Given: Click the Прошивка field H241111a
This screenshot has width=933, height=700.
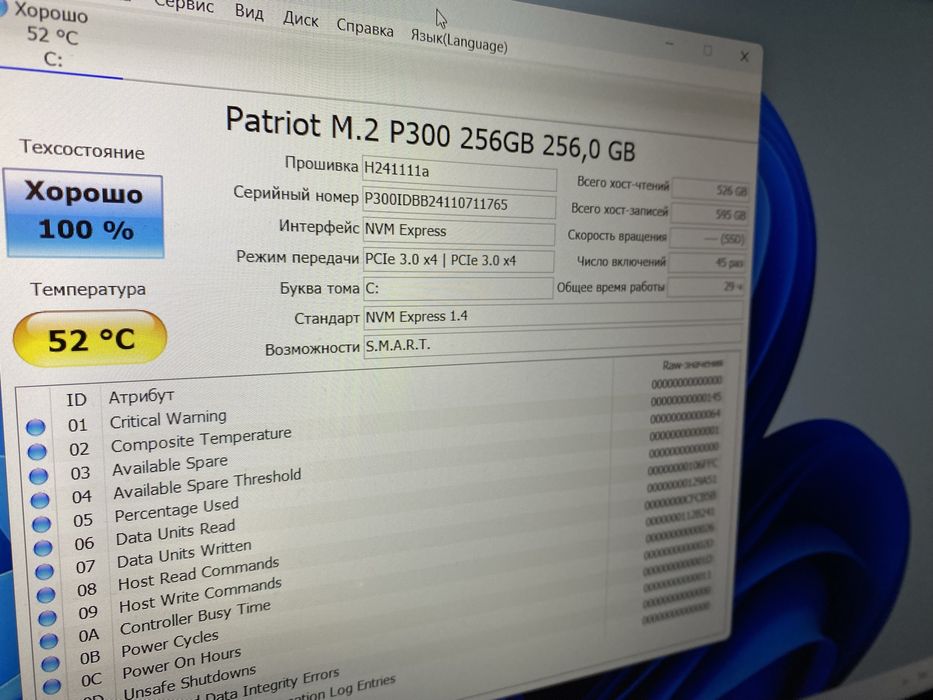Looking at the screenshot, I should click(x=459, y=176).
